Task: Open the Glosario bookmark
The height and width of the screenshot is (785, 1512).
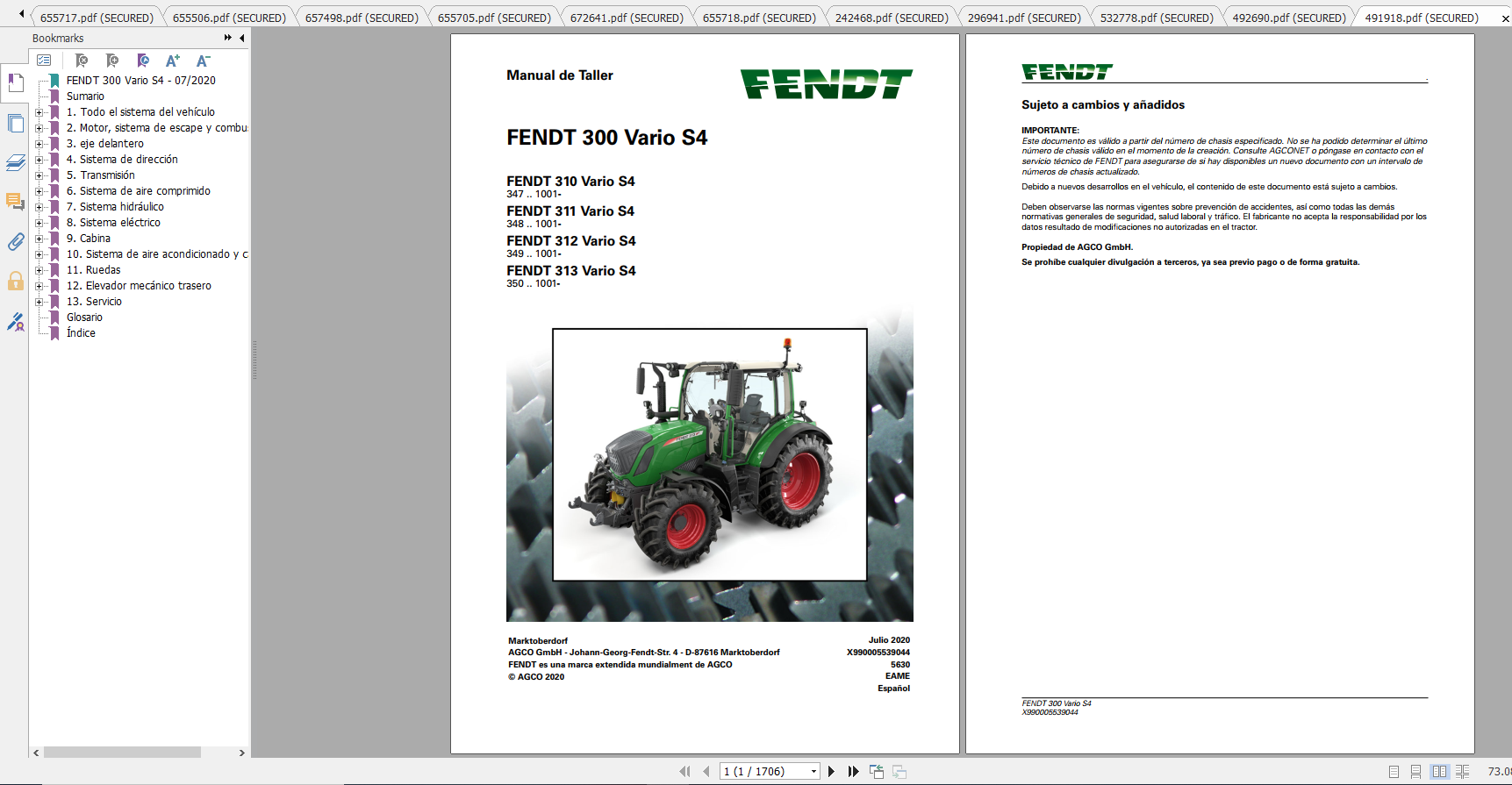Action: pyautogui.click(x=84, y=318)
